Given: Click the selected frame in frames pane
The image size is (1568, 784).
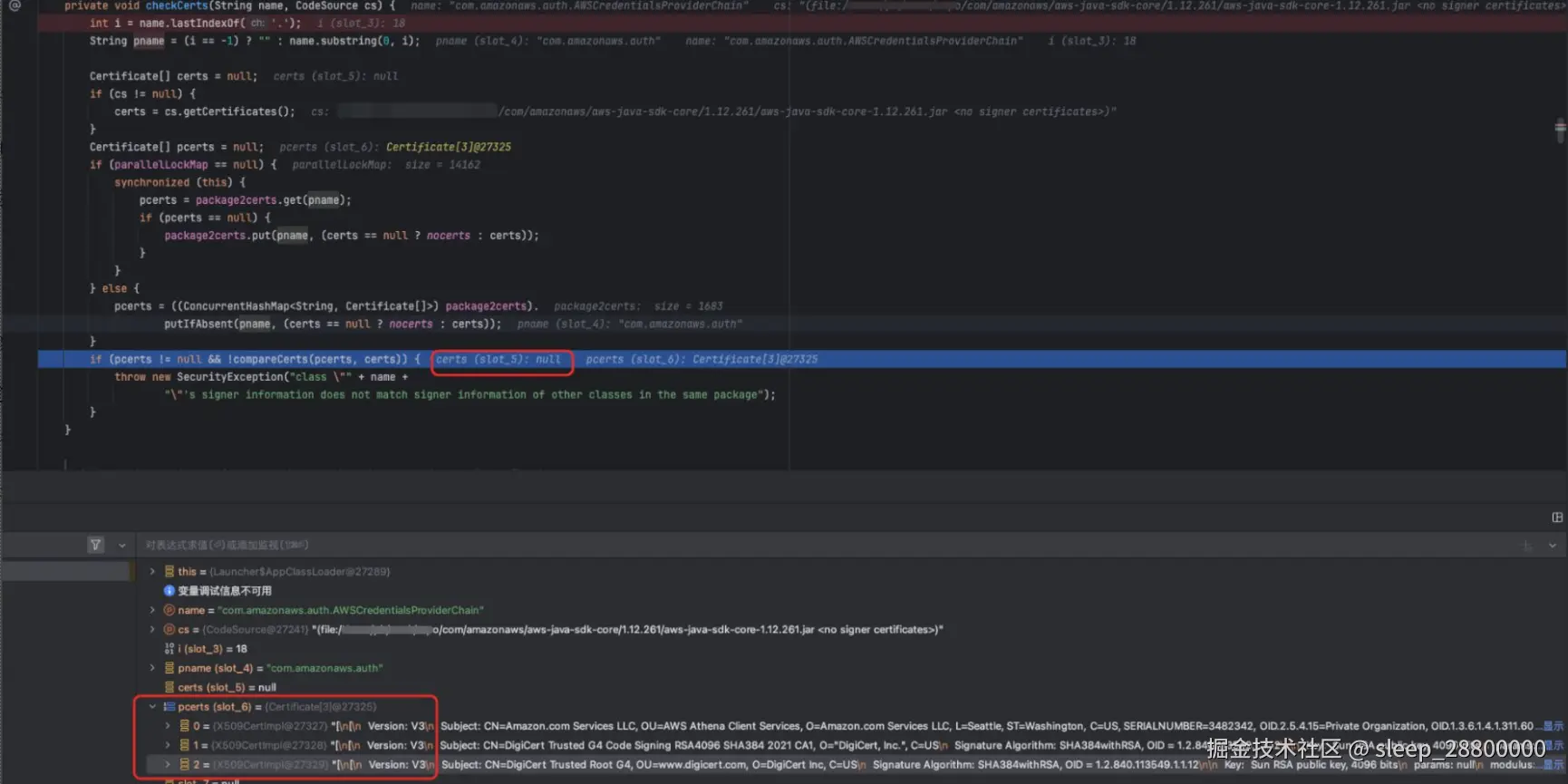Looking at the screenshot, I should (x=65, y=571).
